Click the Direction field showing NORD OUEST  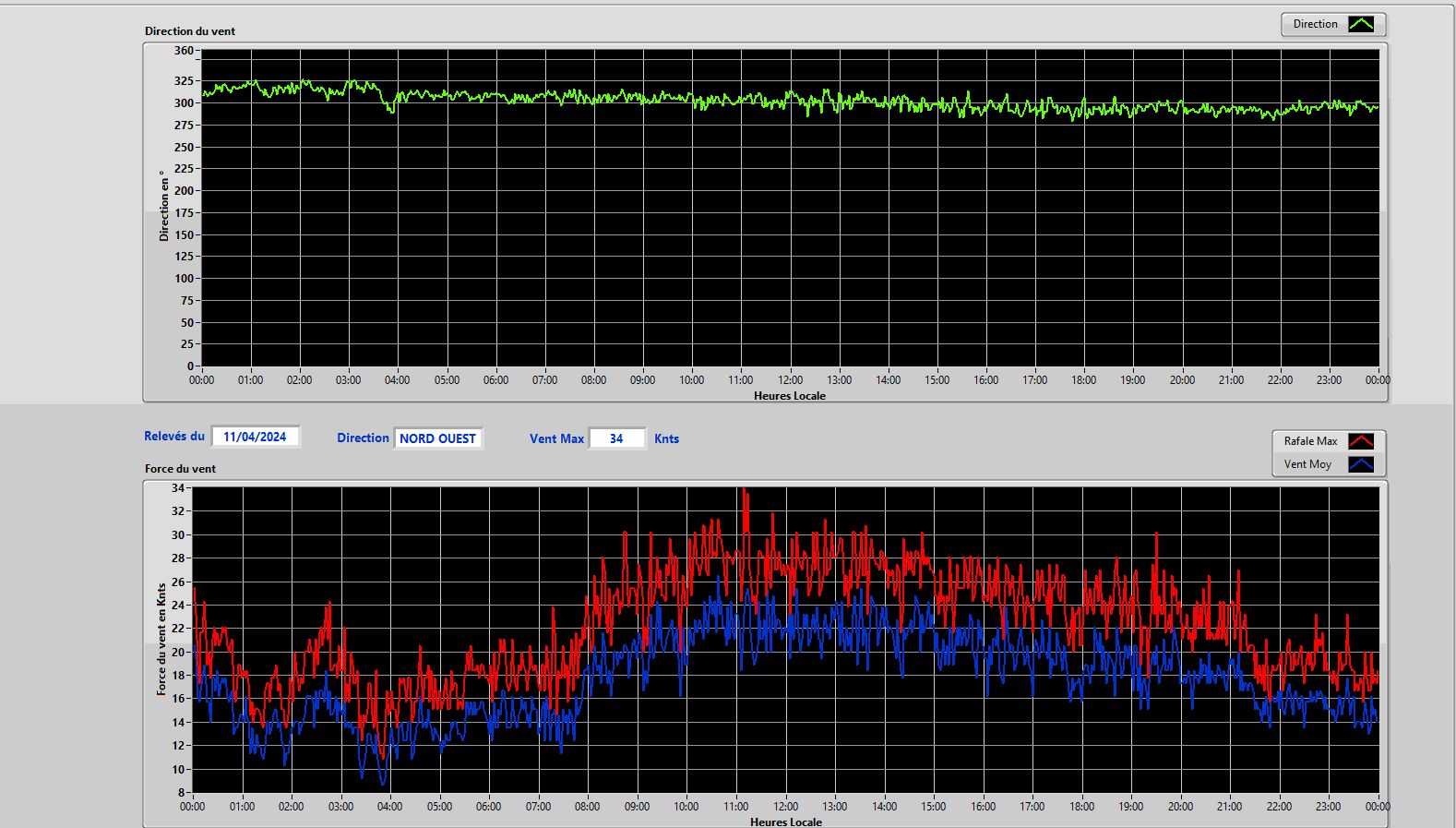(438, 438)
